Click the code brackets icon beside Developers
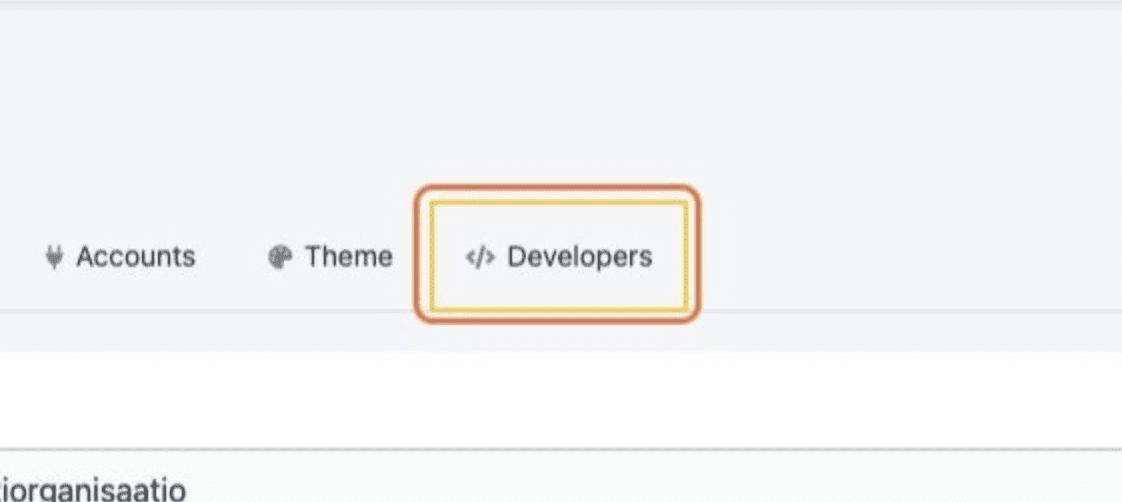The width and height of the screenshot is (1122, 502). click(480, 257)
